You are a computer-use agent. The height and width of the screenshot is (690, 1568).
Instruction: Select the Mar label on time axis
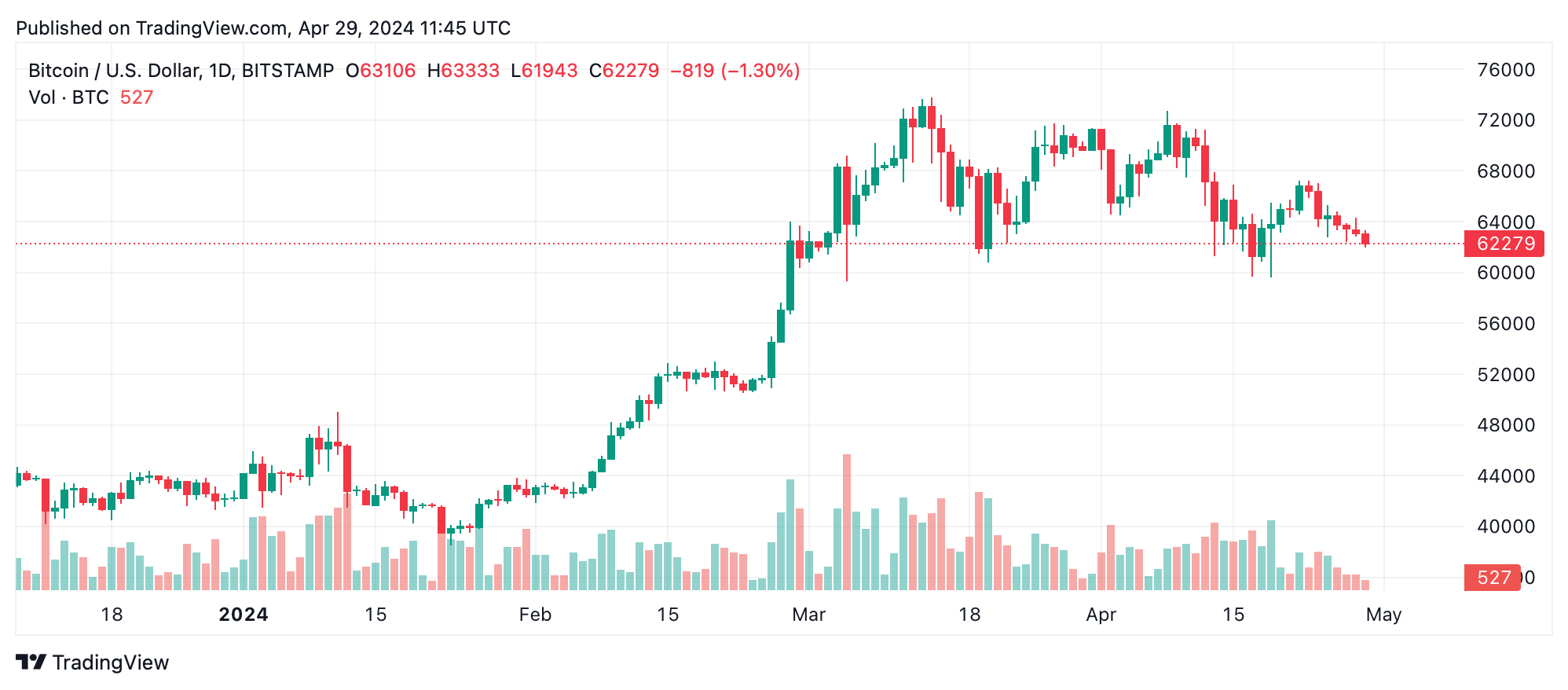click(x=808, y=615)
